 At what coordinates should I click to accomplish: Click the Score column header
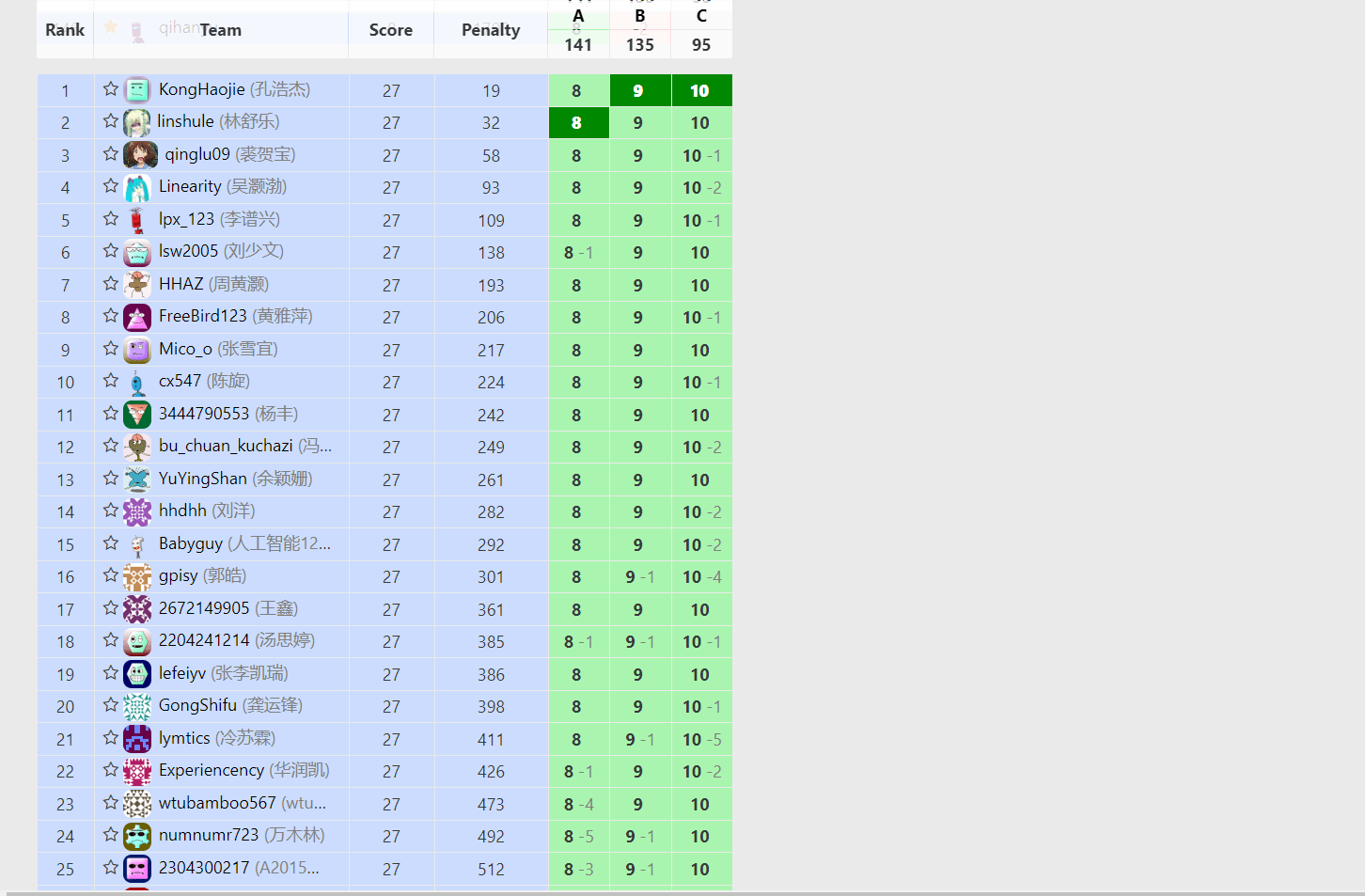(390, 30)
